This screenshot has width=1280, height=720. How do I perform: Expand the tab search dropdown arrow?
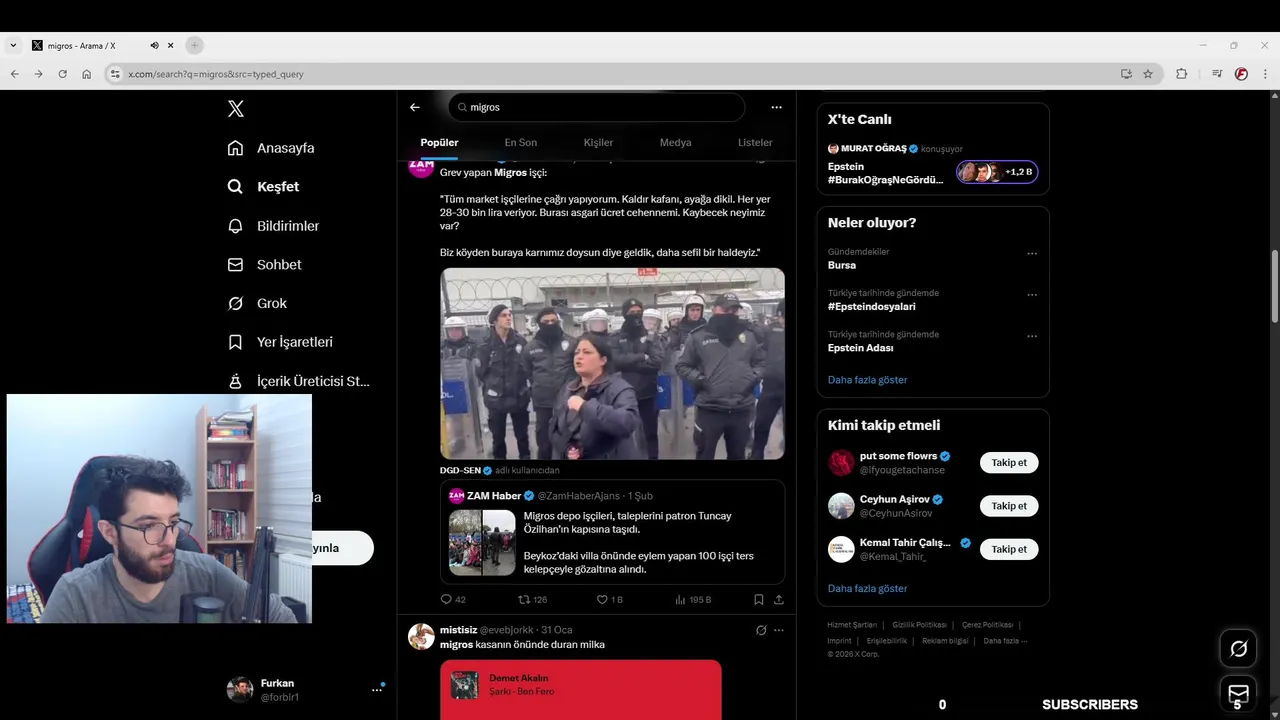13,45
